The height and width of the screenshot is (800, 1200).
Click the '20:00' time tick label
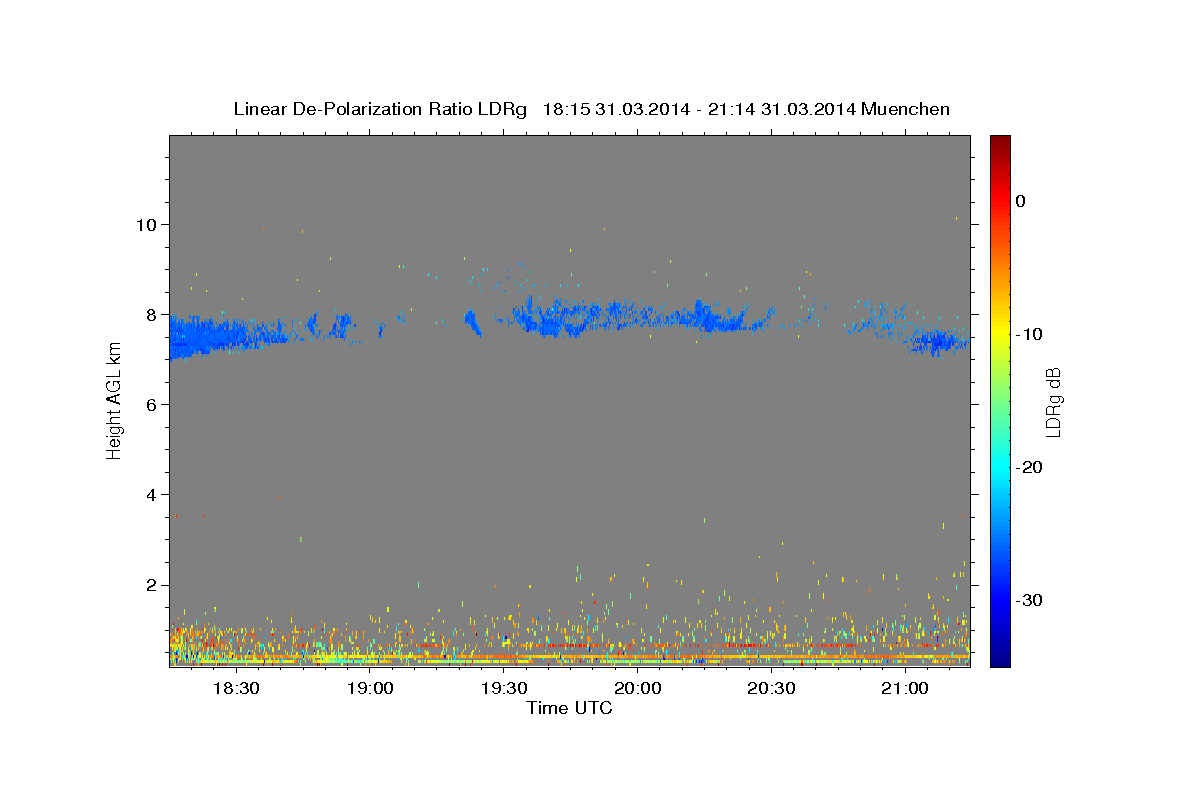click(637, 689)
